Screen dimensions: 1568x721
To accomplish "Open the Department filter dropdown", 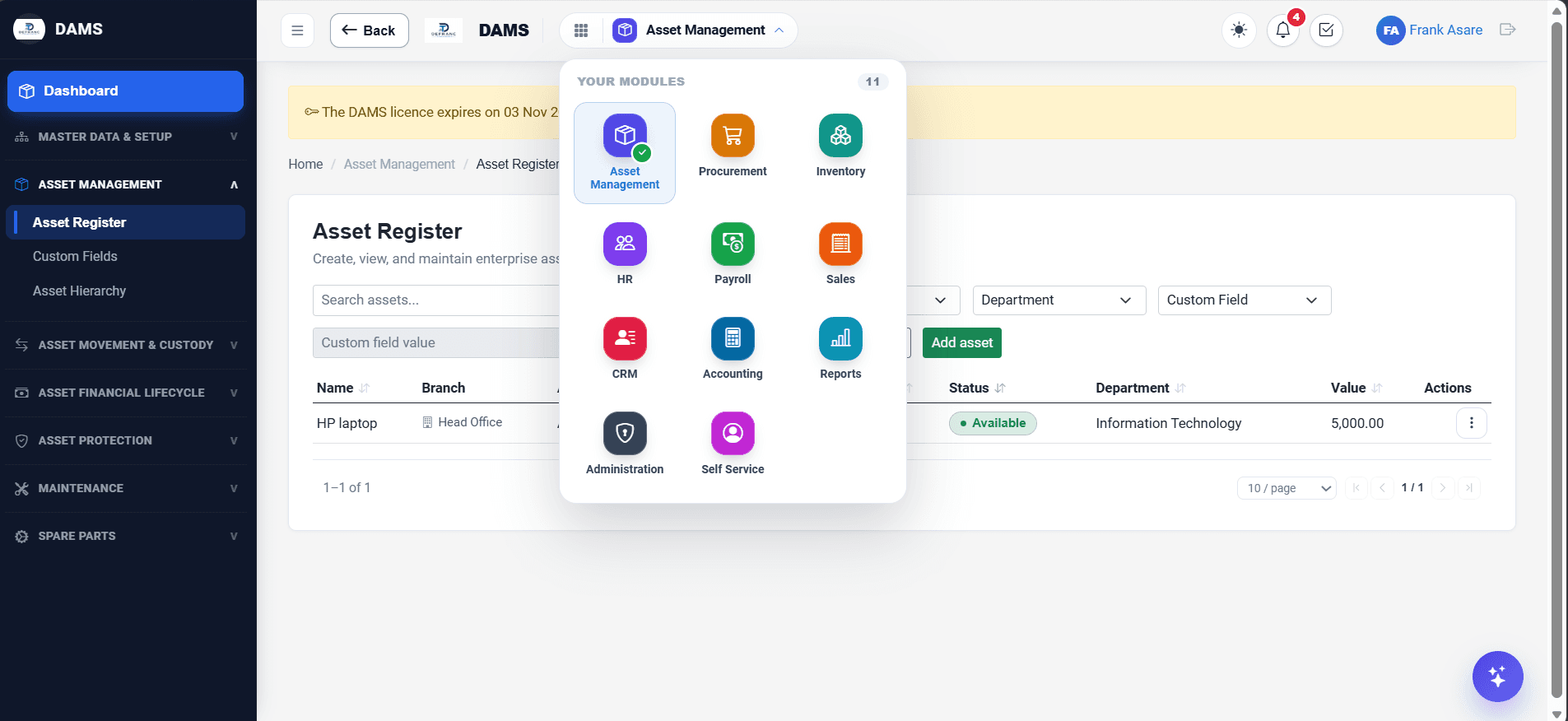I will point(1059,300).
